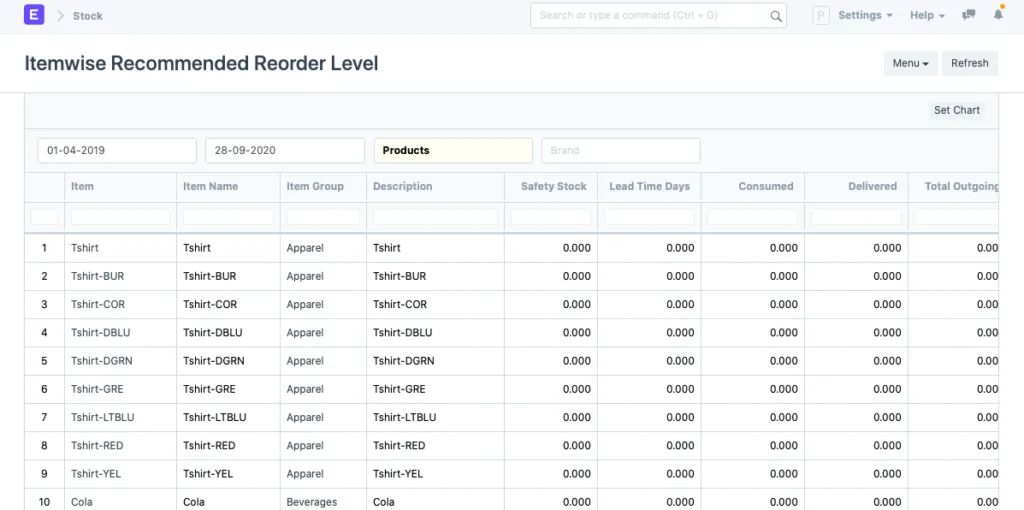Edit the to date 28-09-2020 field
The image size is (1024, 510).
pyautogui.click(x=285, y=150)
